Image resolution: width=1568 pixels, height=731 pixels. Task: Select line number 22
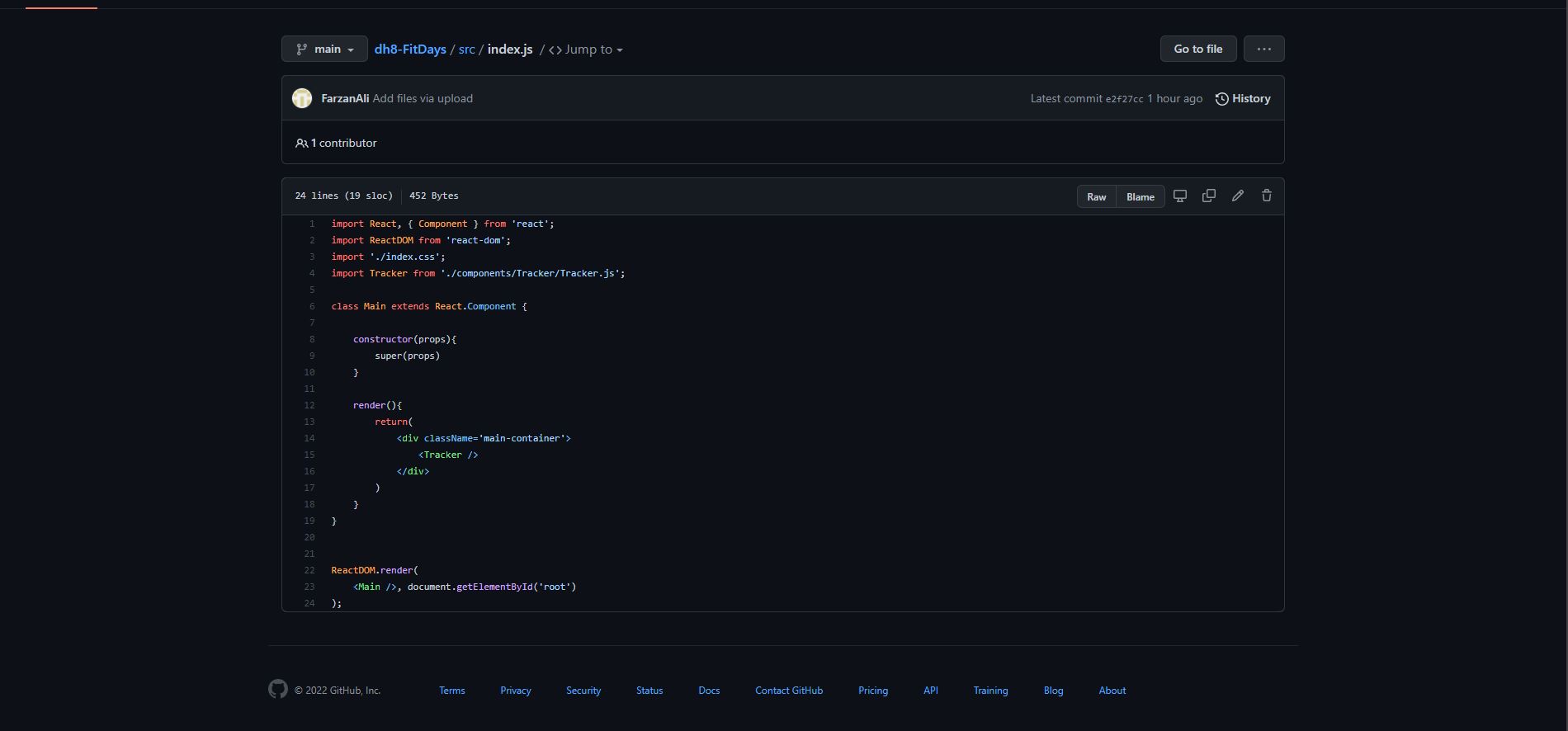tap(309, 570)
